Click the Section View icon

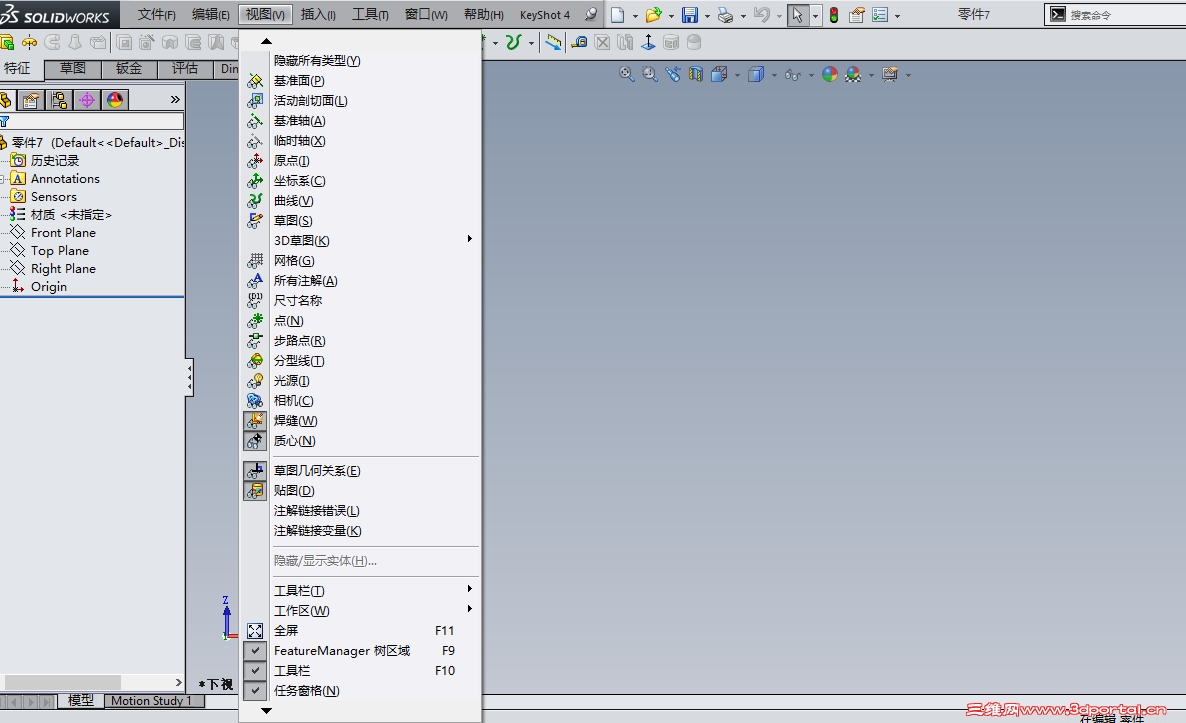pos(696,74)
